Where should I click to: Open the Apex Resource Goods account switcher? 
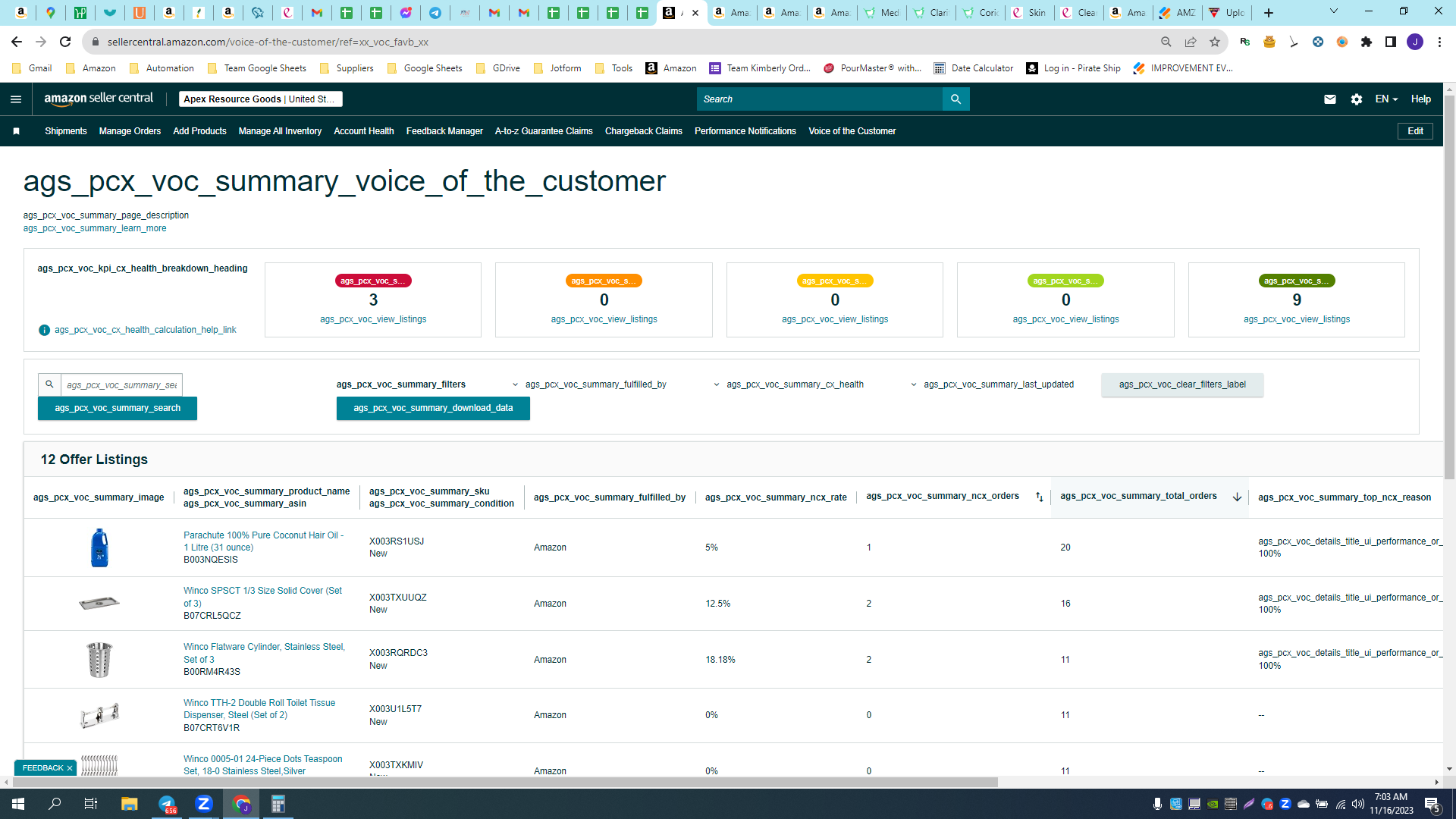point(261,99)
